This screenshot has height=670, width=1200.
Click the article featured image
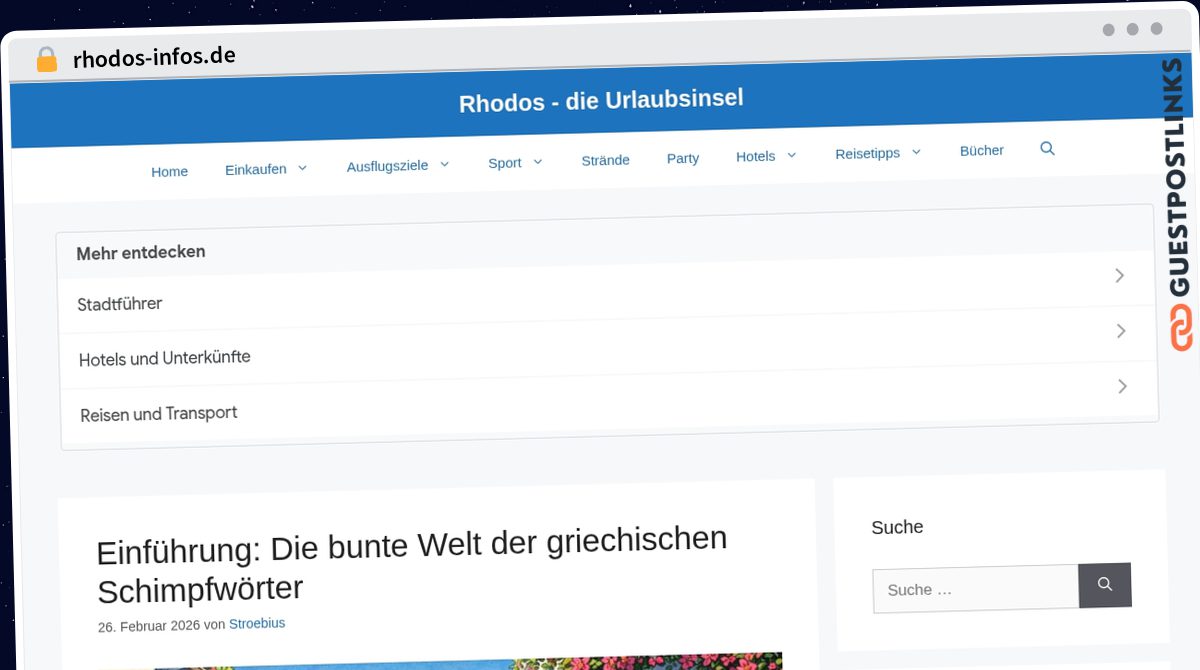coord(440,661)
